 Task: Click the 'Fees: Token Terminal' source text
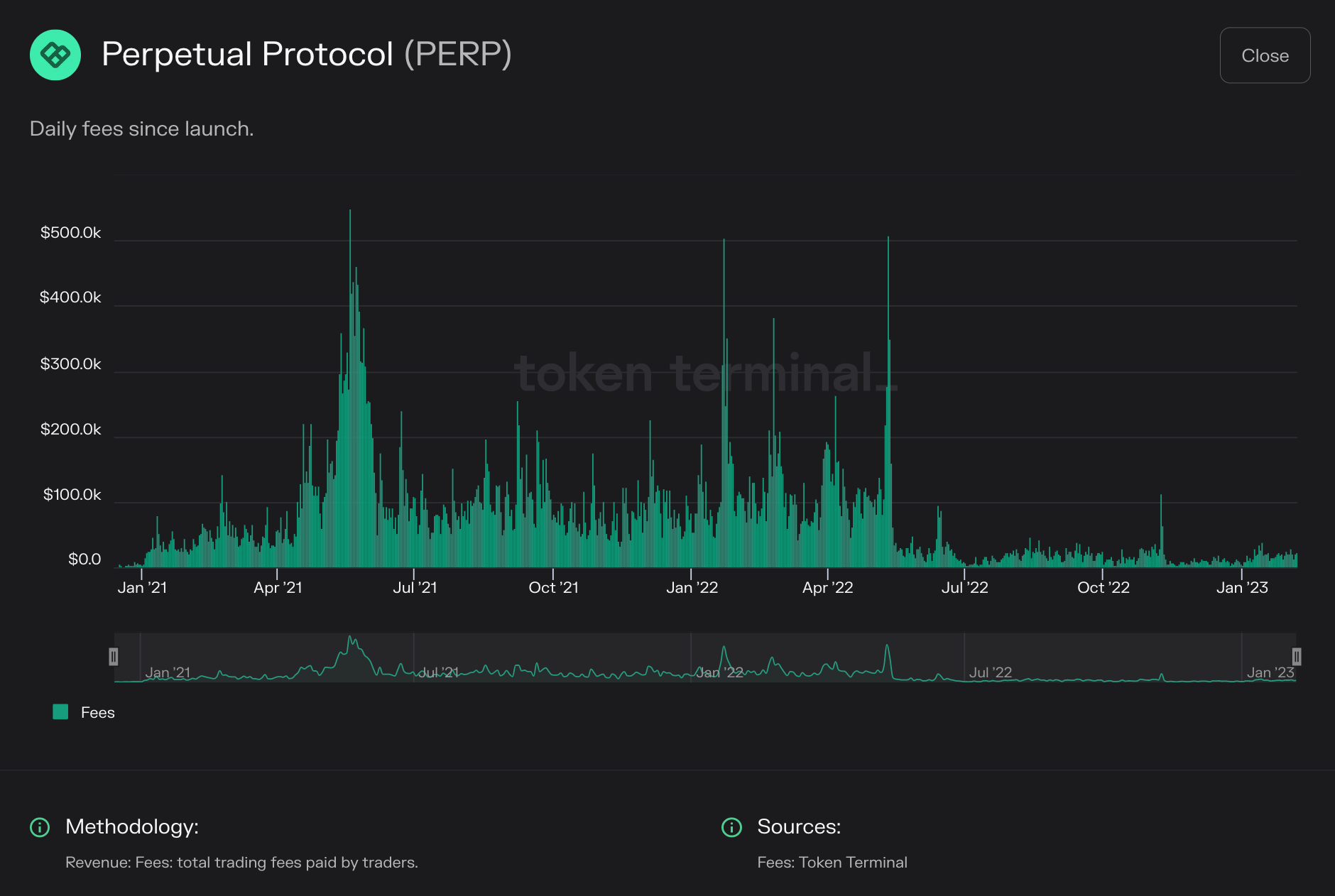[x=832, y=862]
